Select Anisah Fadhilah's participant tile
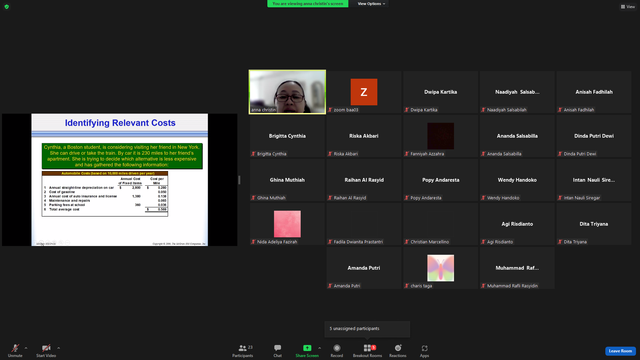 [x=594, y=92]
